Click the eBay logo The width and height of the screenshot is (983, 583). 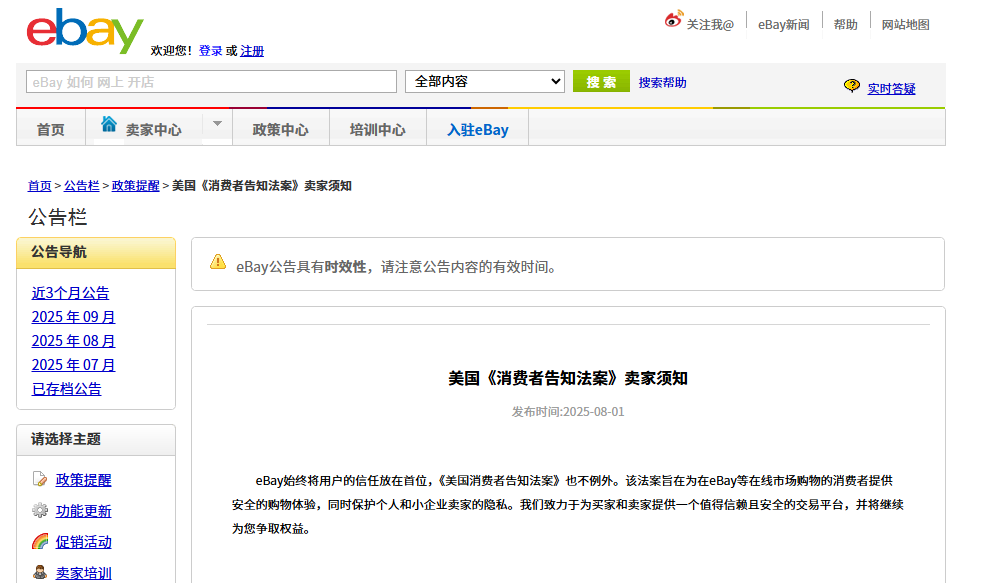coord(85,31)
